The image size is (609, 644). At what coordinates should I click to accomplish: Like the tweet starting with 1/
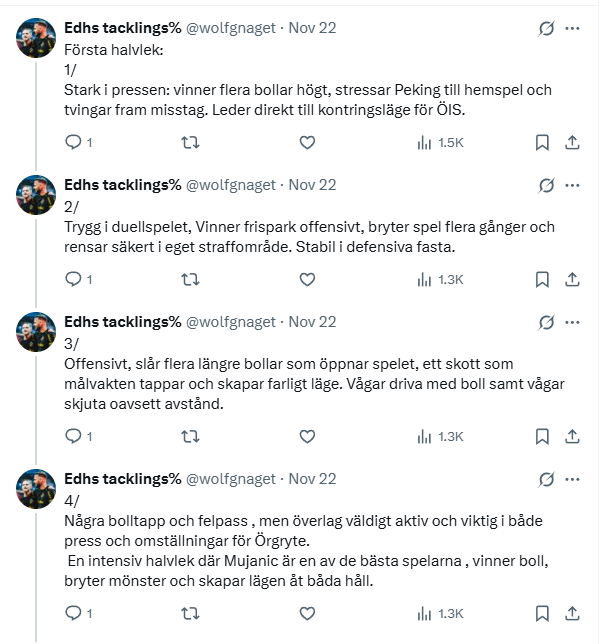pyautogui.click(x=307, y=143)
